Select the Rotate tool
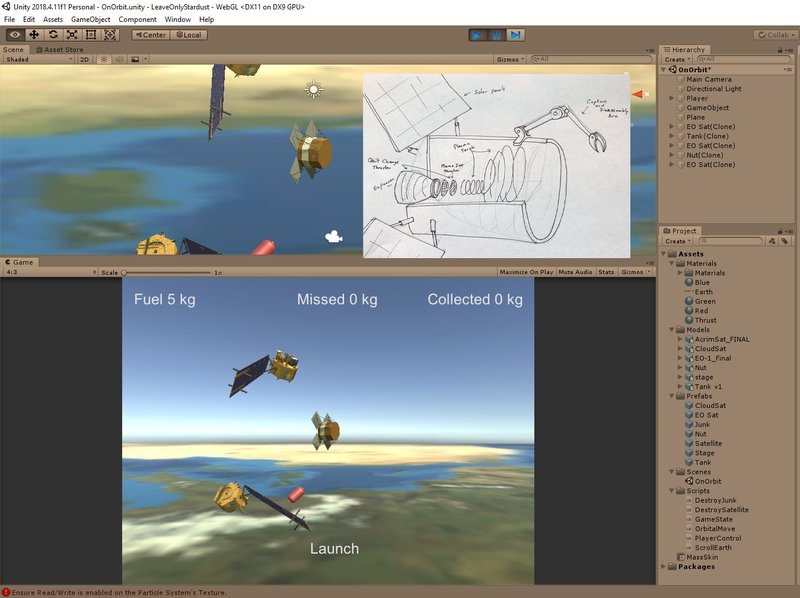Screen dimensions: 800x598 [53, 34]
